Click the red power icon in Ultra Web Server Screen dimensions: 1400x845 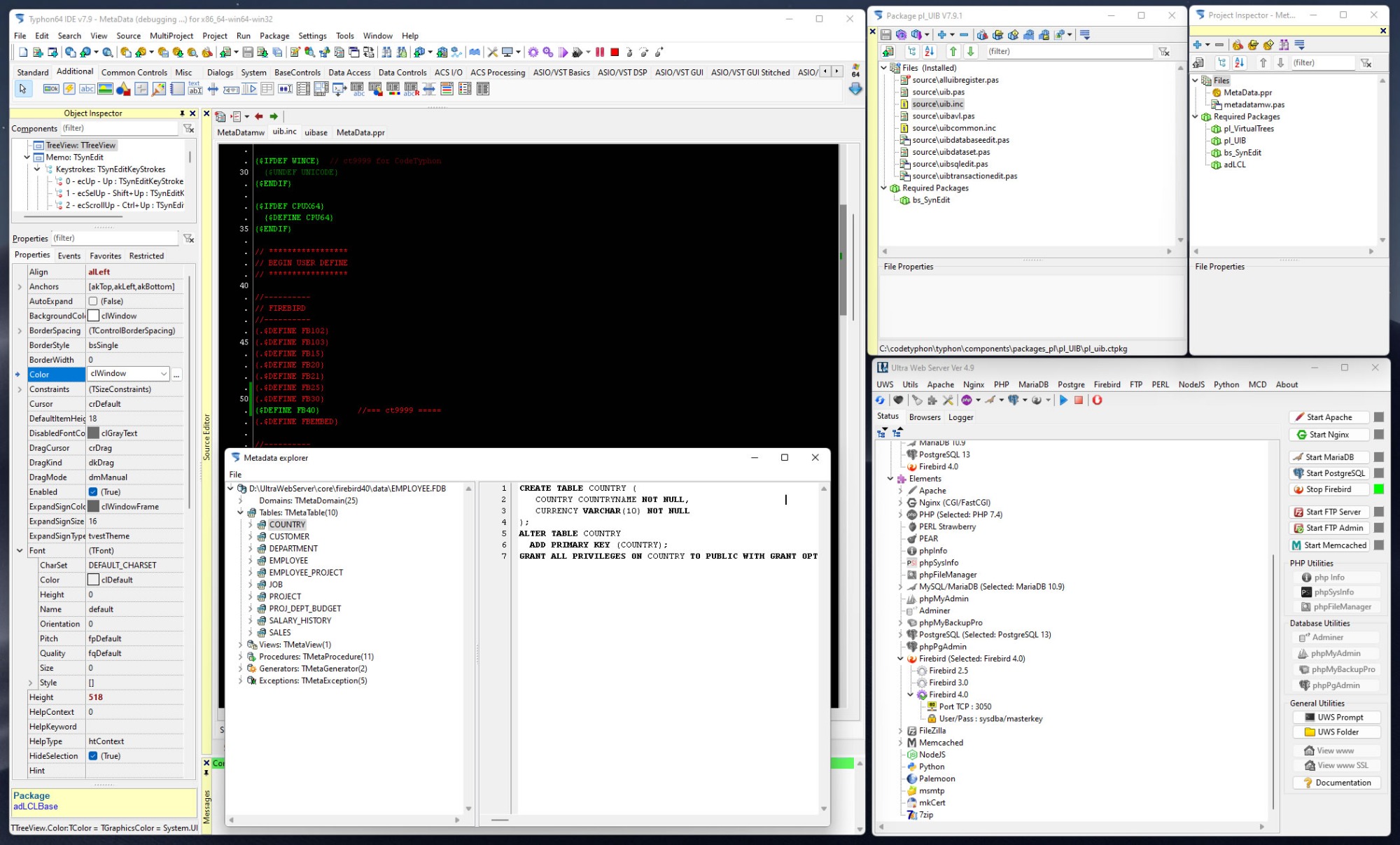(x=1097, y=400)
